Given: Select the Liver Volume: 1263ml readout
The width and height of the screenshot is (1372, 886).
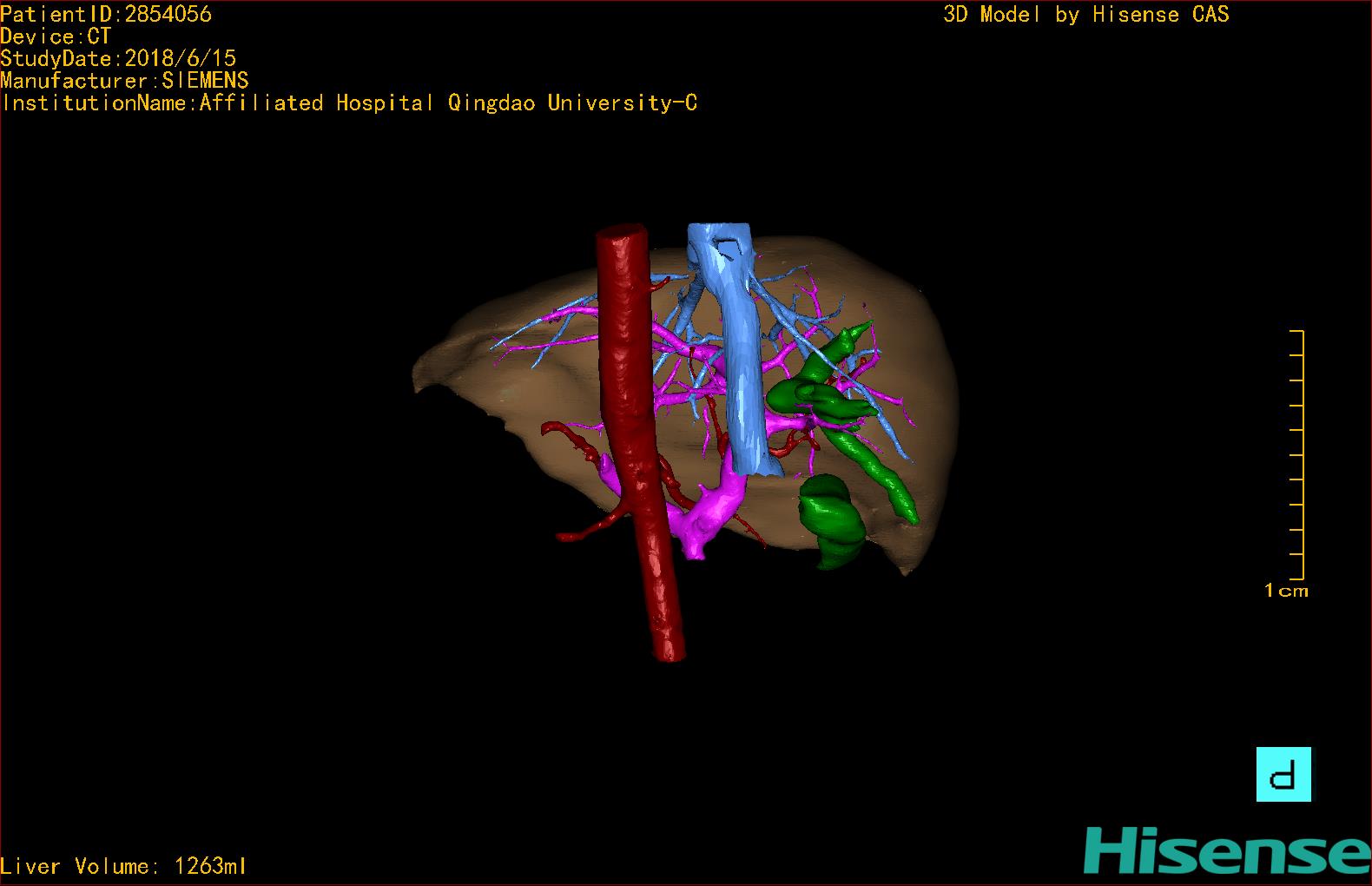Looking at the screenshot, I should coord(123,866).
